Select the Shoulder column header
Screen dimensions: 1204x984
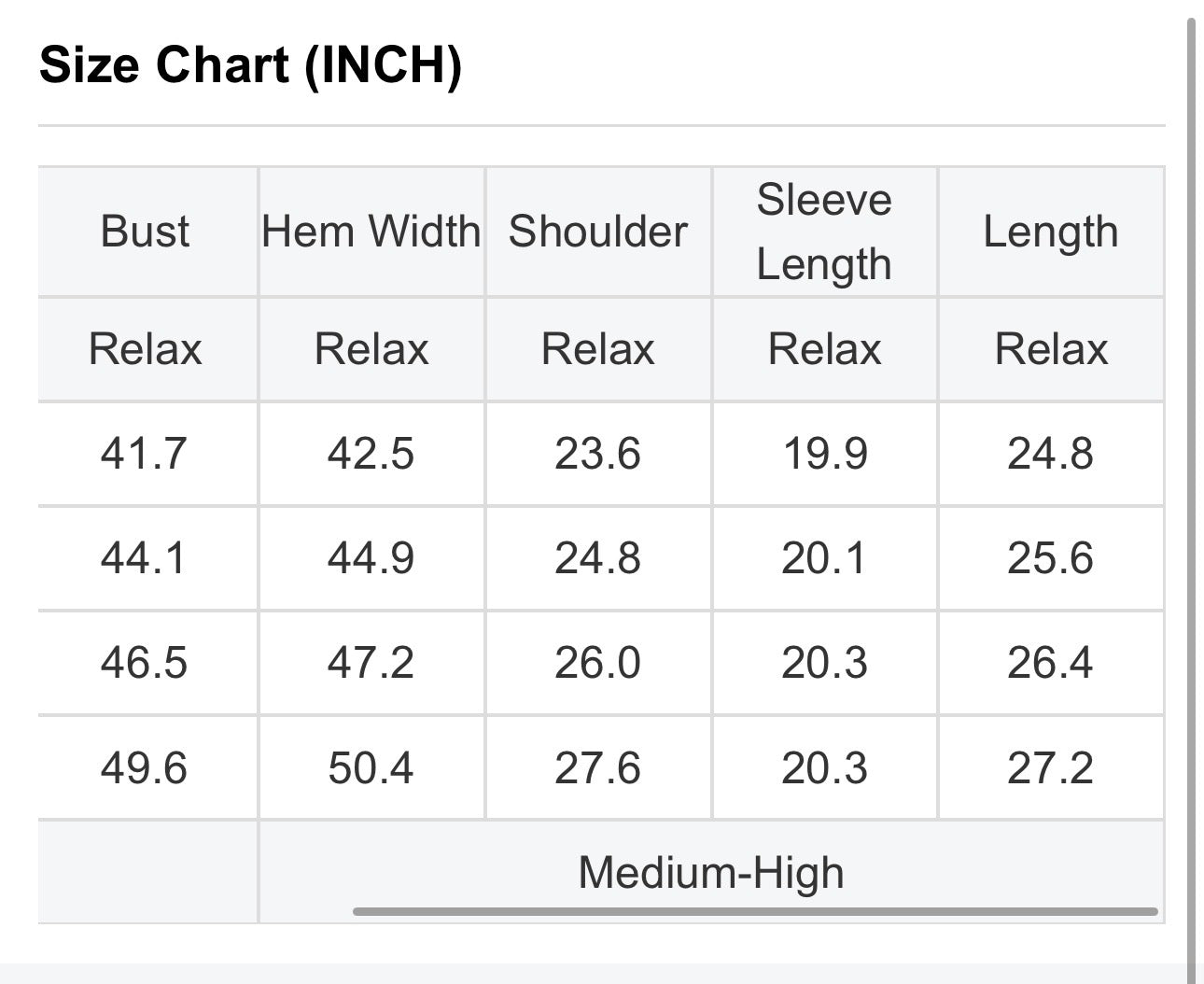tap(598, 232)
